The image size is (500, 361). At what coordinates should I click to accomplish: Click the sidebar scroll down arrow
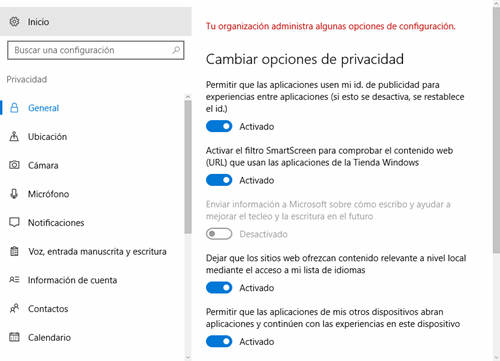[188, 357]
